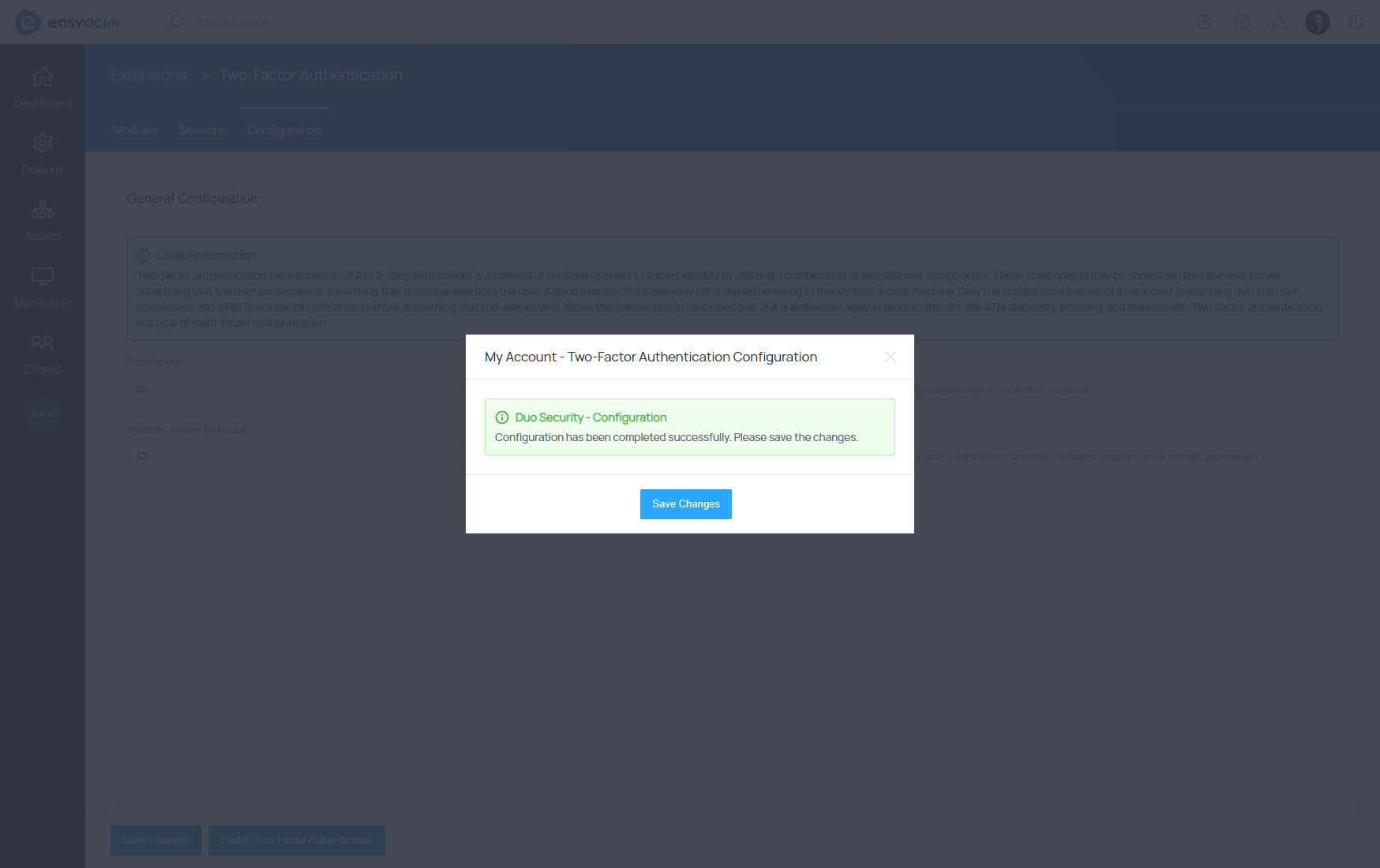
Task: Open Monitoring screen icon in sidebar
Action: [x=43, y=275]
